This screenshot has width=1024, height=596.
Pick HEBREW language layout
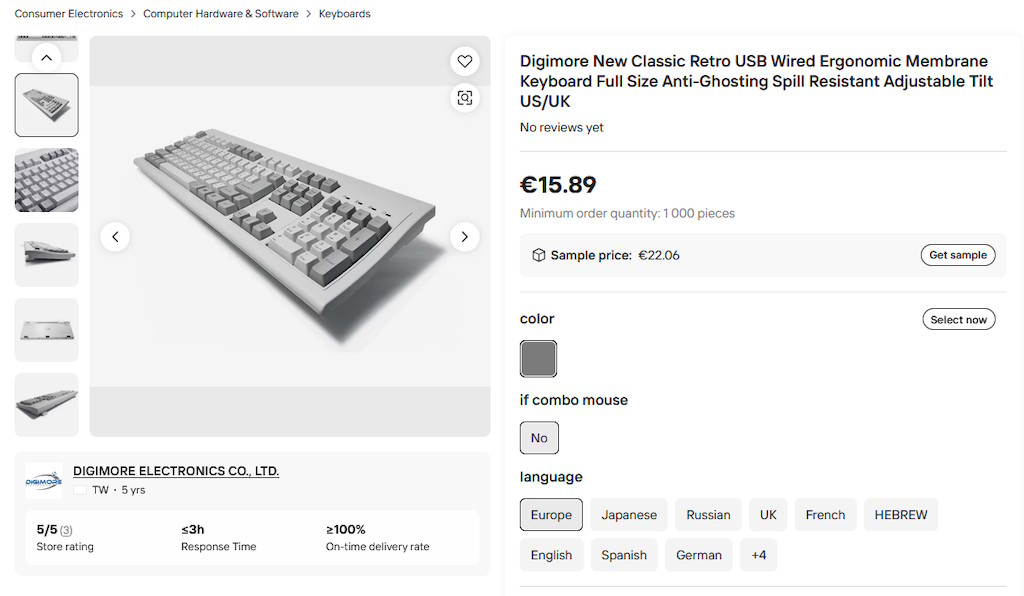tap(901, 514)
